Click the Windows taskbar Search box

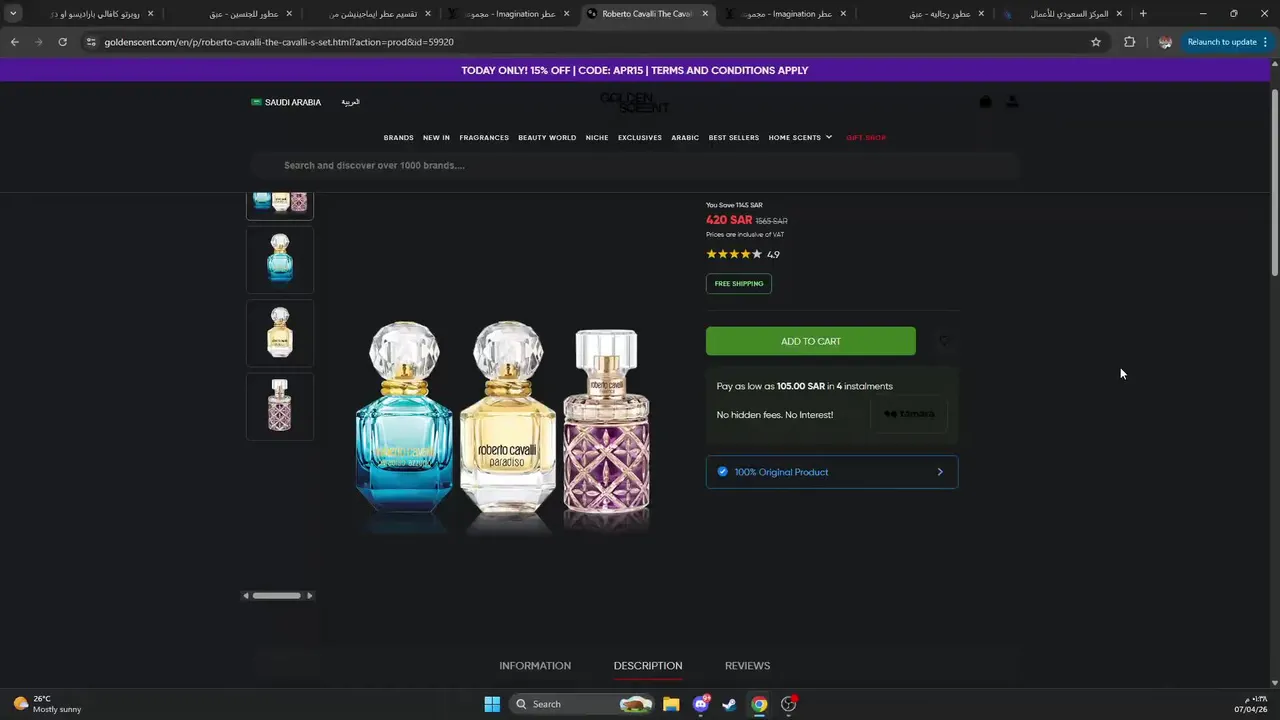[582, 704]
